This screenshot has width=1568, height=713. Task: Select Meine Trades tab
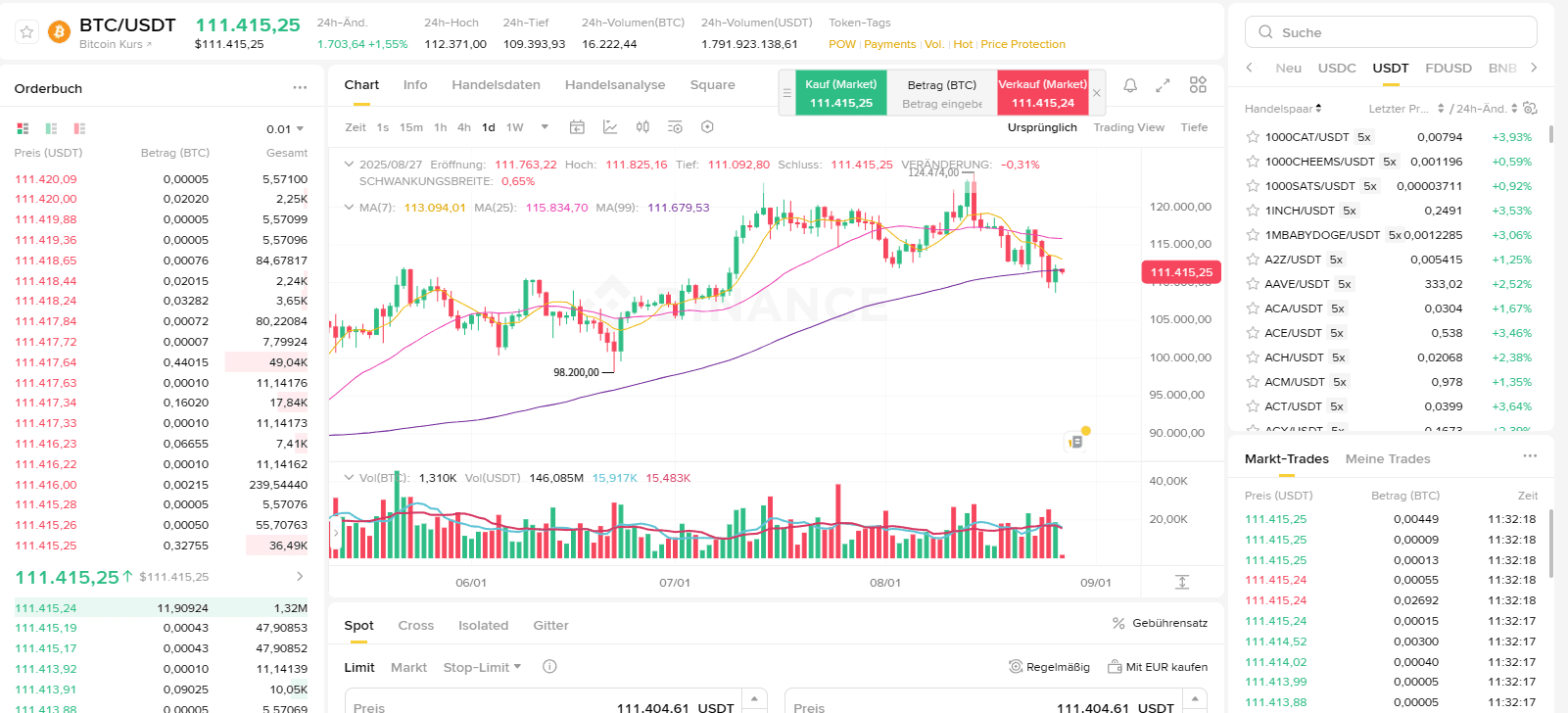tap(1388, 458)
